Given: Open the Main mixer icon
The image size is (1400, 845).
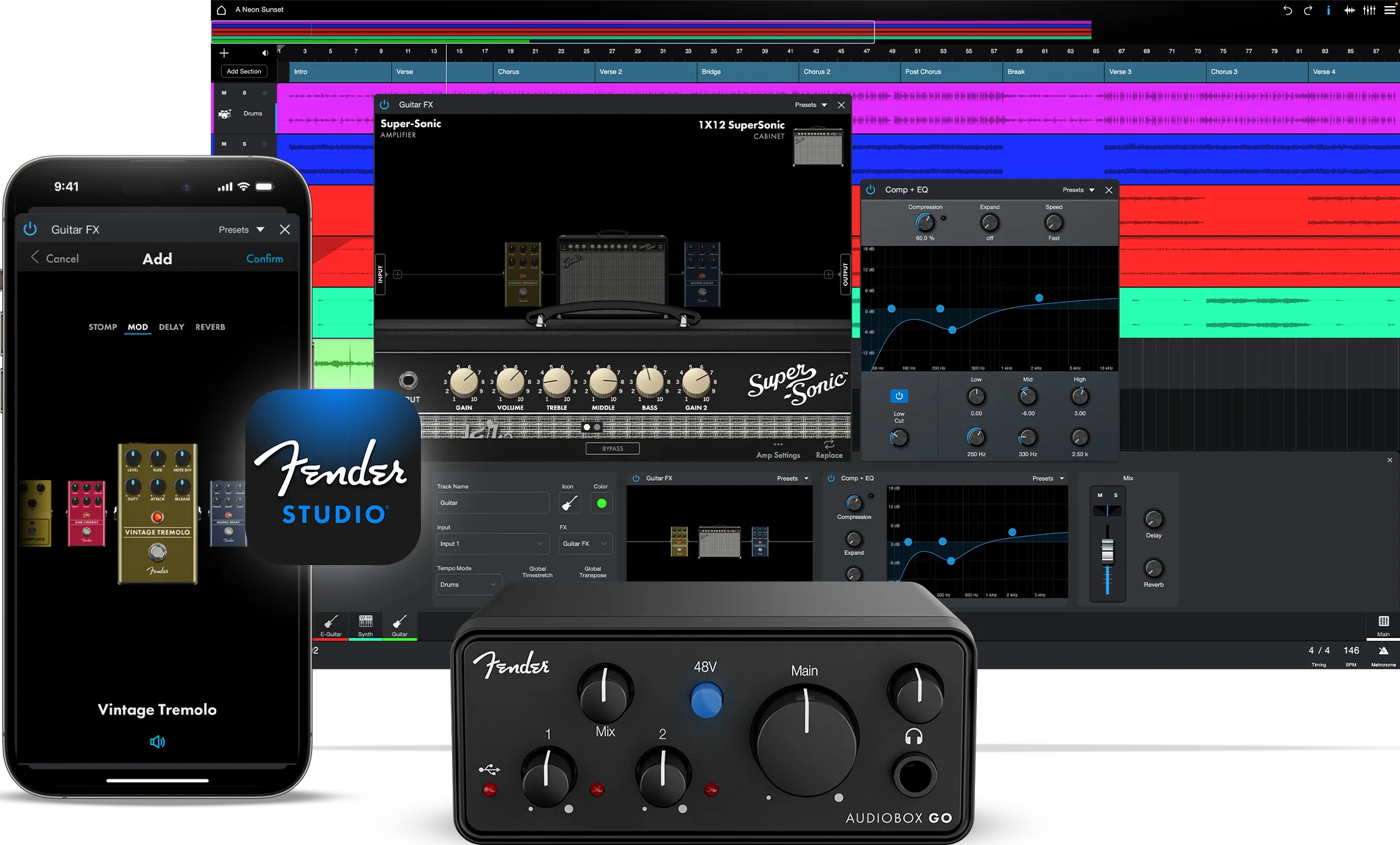Looking at the screenshot, I should 1383,625.
